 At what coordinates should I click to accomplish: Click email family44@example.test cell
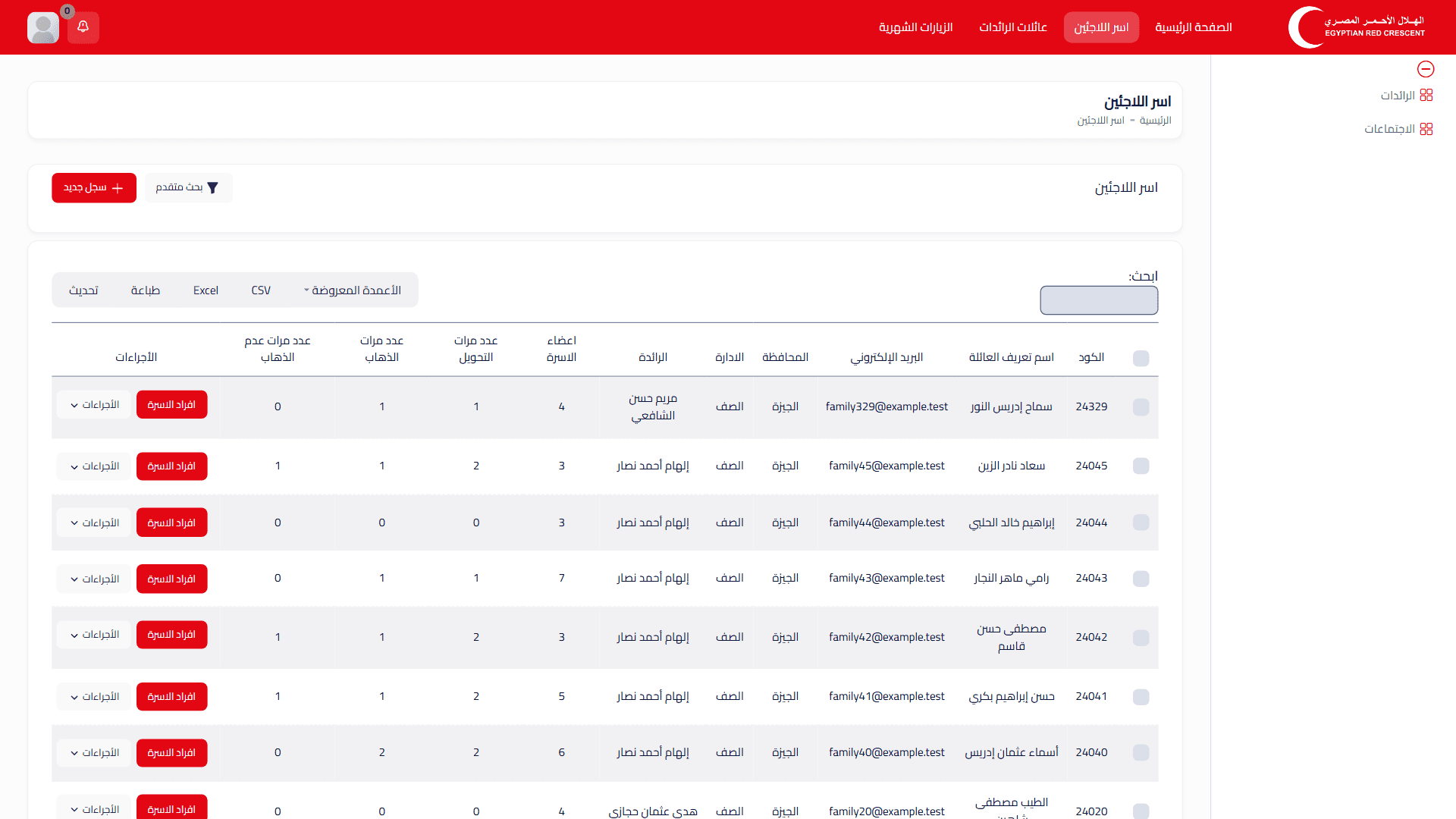[x=886, y=522]
